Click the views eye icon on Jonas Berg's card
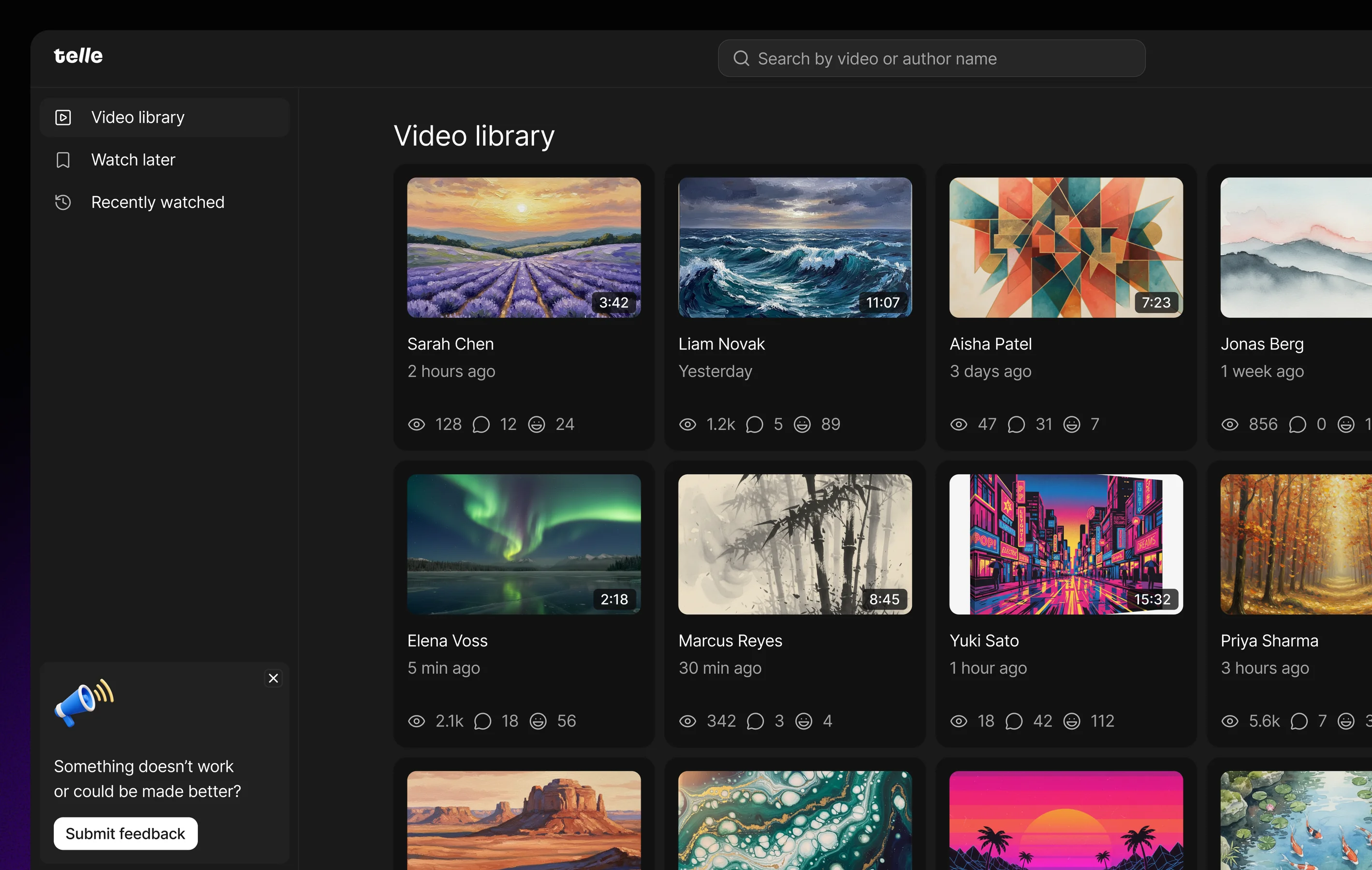This screenshot has height=870, width=1372. [x=1230, y=424]
